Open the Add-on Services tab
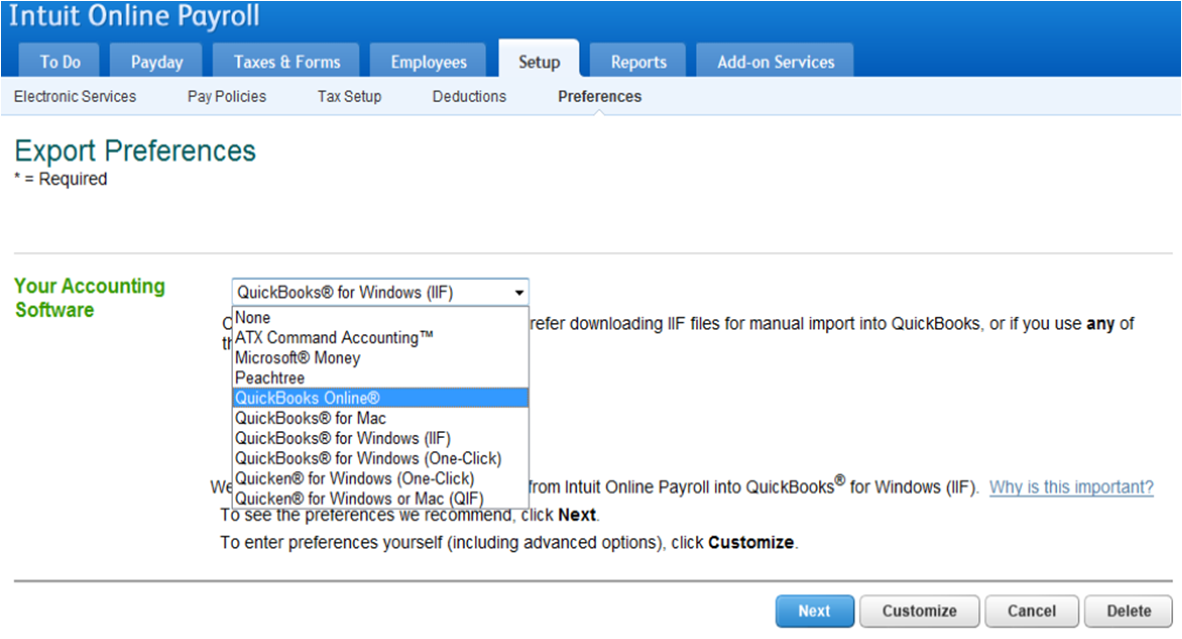The height and width of the screenshot is (639, 1182). pos(776,62)
